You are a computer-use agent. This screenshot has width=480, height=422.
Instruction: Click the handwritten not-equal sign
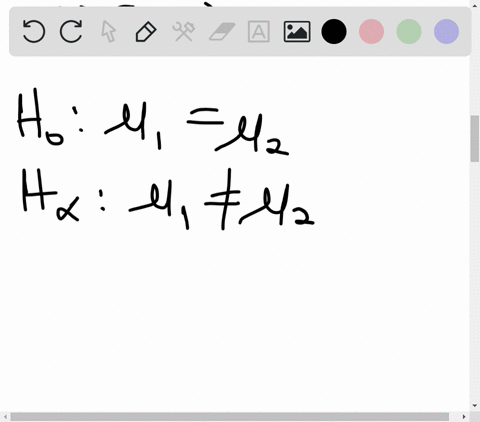222,199
